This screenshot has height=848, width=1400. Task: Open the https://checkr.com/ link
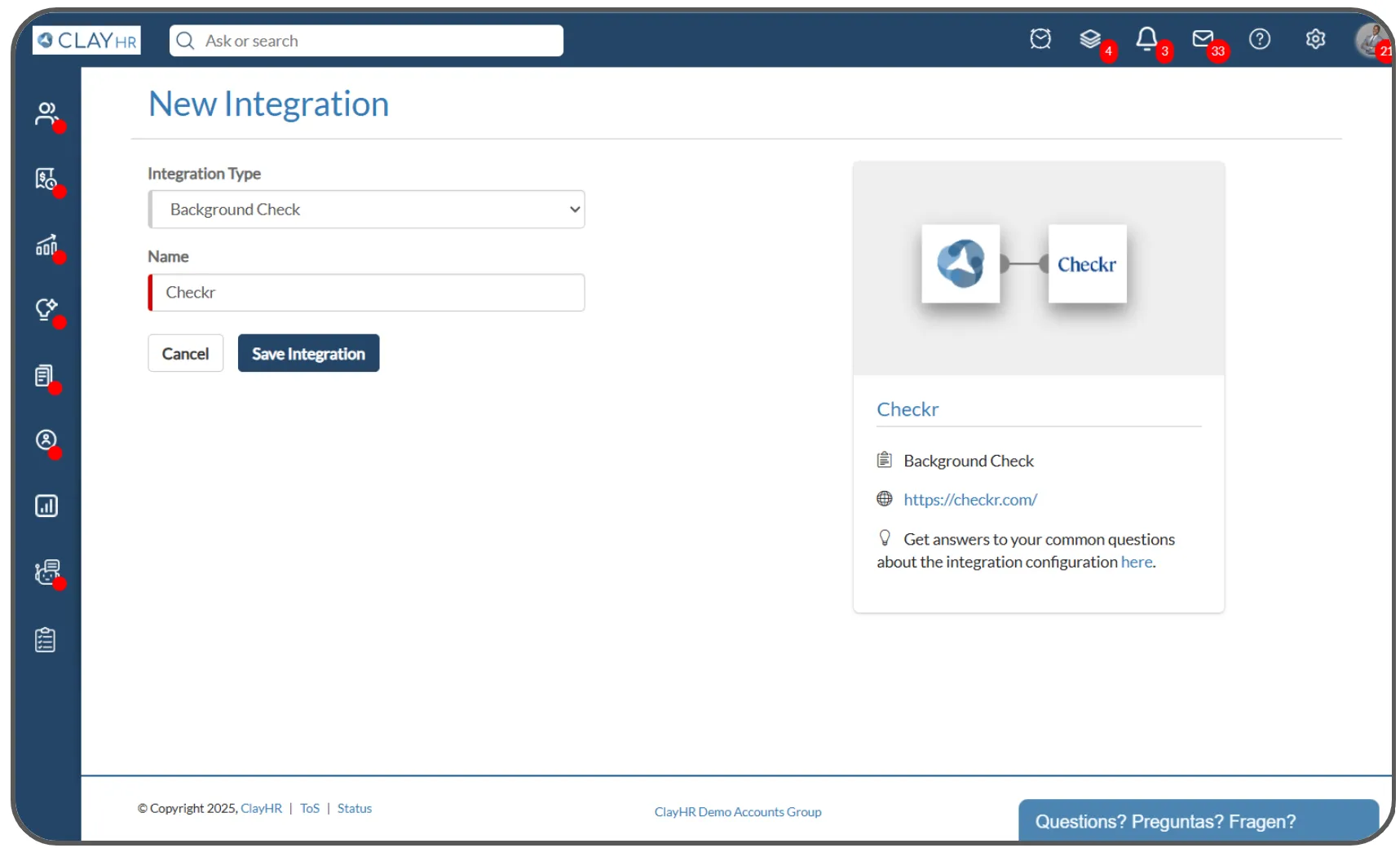(970, 500)
